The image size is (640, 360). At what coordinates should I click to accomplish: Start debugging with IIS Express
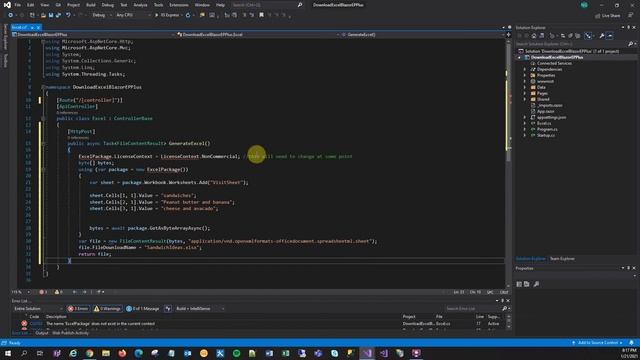pyautogui.click(x=167, y=15)
